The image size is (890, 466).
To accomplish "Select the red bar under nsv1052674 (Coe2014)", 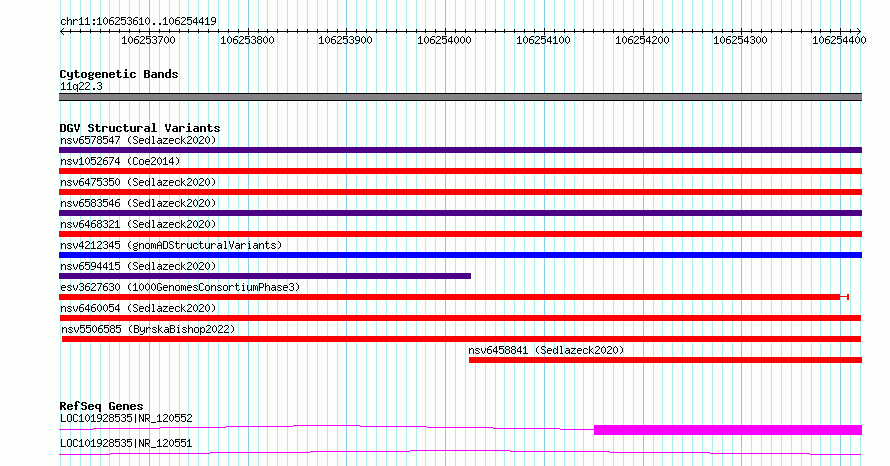I will (x=460, y=171).
